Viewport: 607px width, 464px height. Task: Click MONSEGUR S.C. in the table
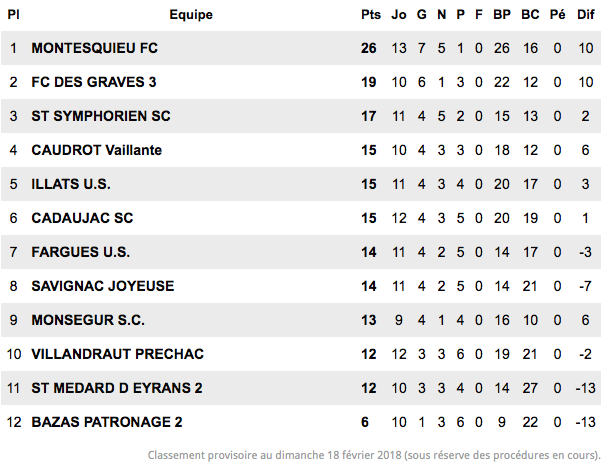(x=88, y=320)
